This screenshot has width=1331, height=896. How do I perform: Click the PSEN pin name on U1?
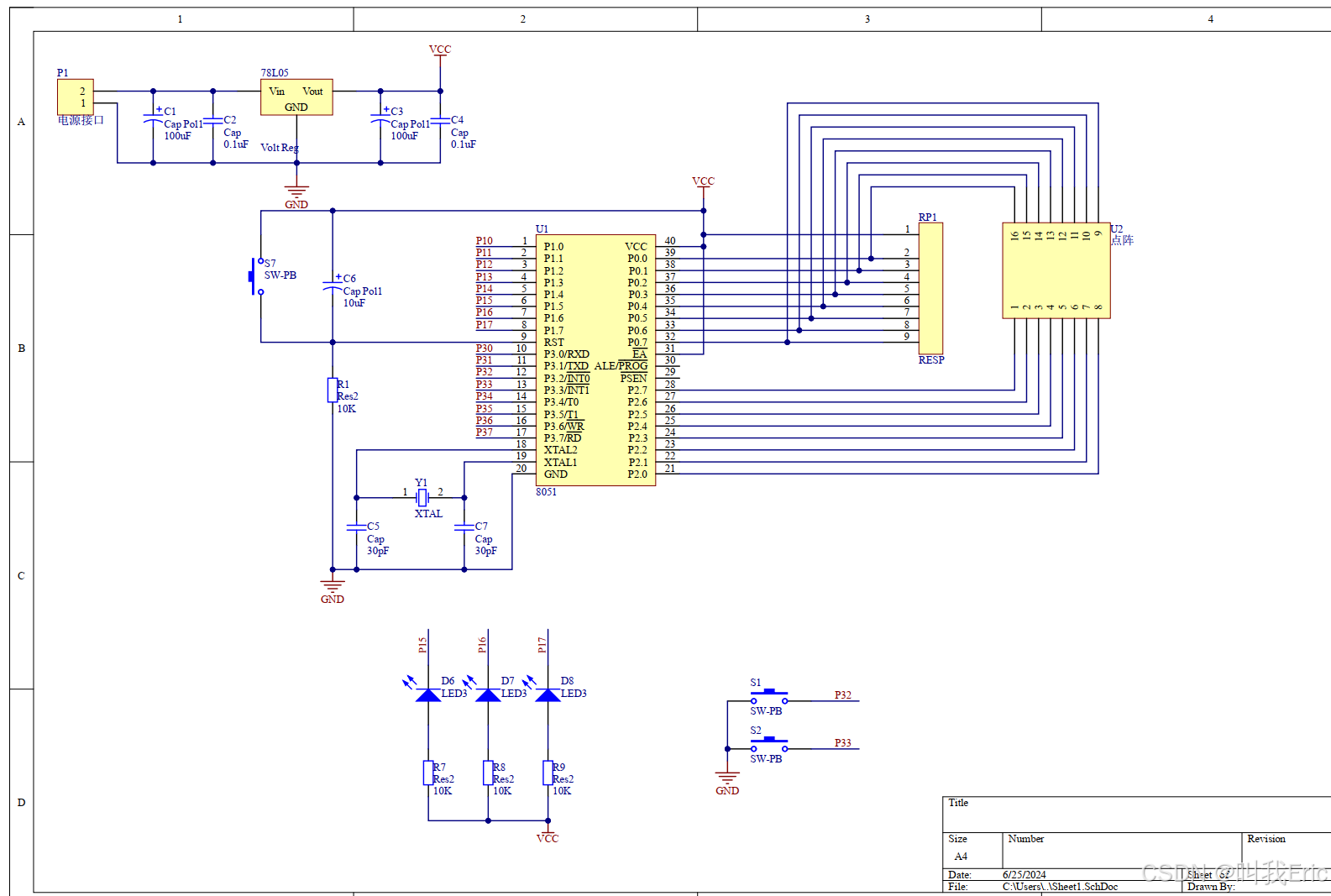pos(634,379)
